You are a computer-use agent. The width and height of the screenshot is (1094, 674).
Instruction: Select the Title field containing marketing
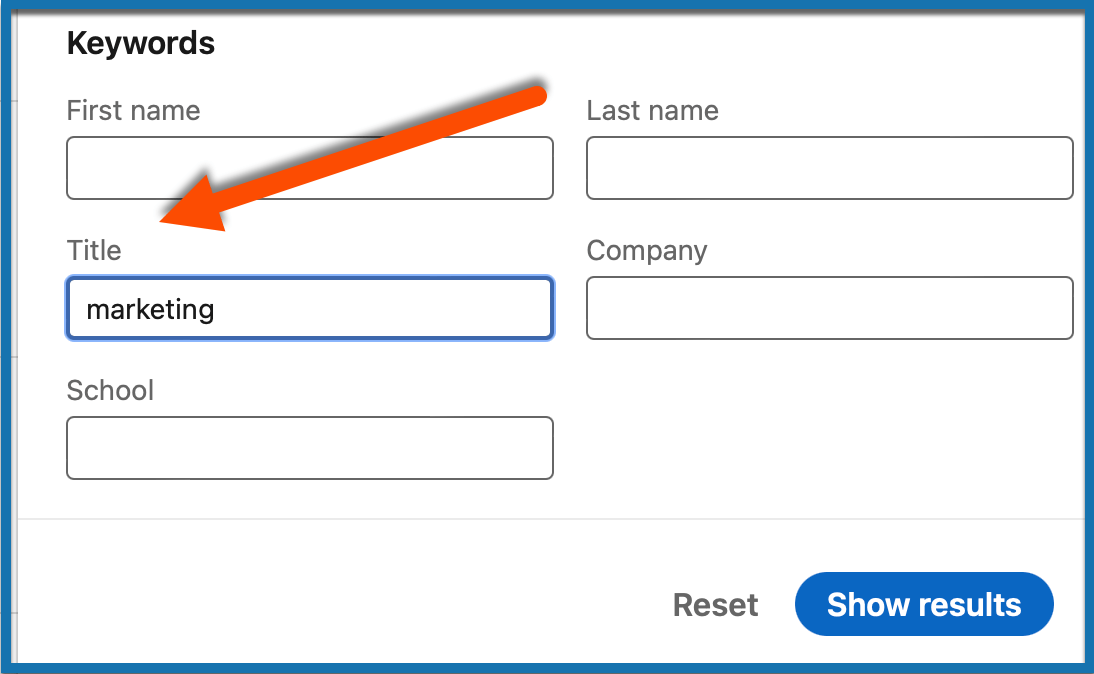click(309, 308)
